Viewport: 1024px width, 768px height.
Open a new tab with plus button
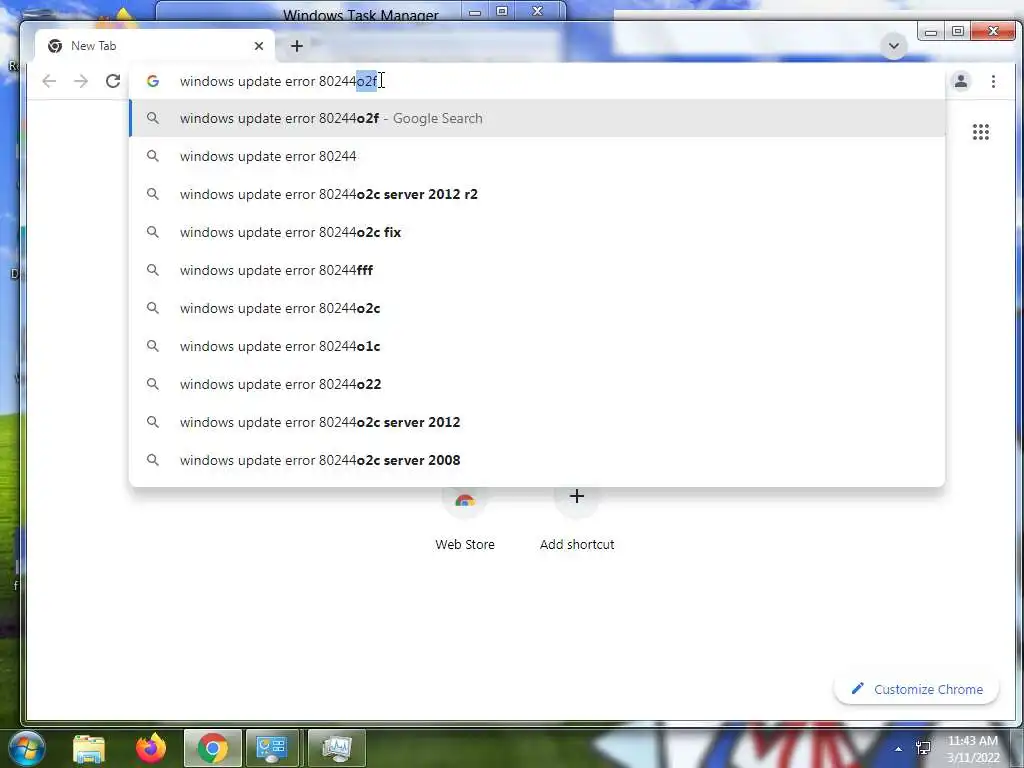(x=296, y=46)
